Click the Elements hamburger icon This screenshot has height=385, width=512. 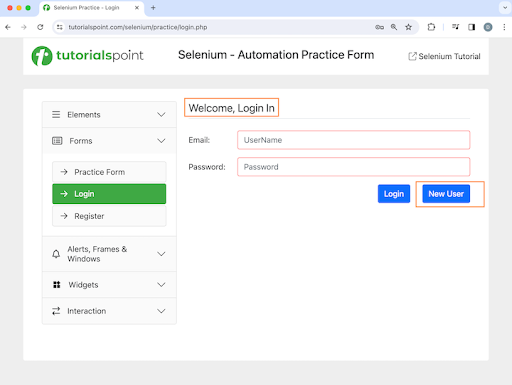[x=56, y=115]
